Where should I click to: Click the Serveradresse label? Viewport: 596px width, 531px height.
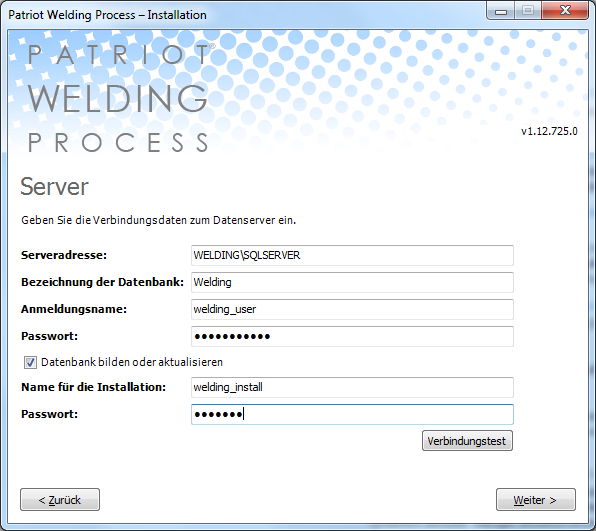coord(64,255)
